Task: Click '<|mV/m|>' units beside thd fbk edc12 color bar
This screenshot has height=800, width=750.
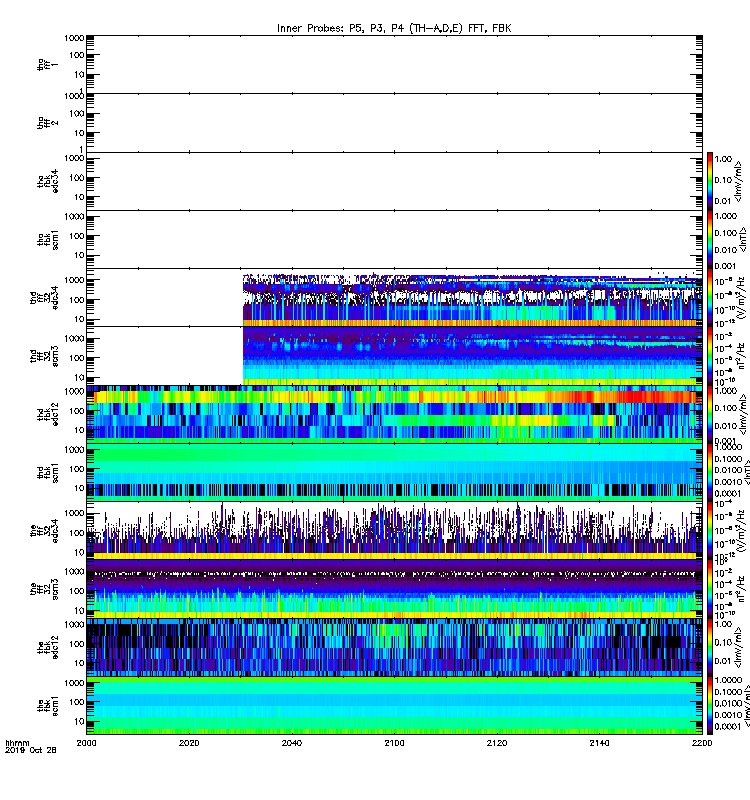Action: [743, 414]
